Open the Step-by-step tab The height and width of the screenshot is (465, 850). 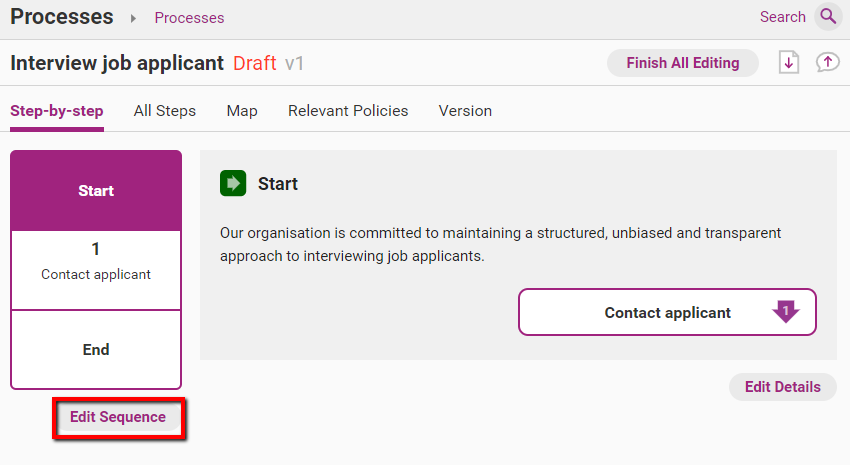coord(57,111)
